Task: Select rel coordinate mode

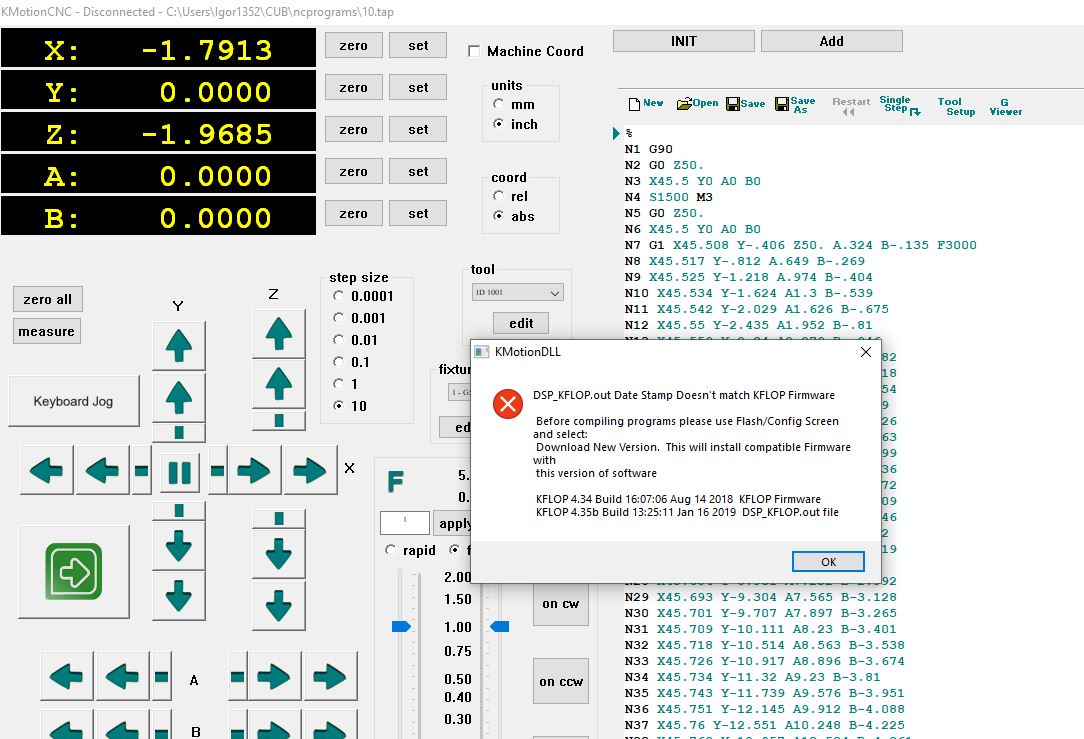Action: [499, 196]
